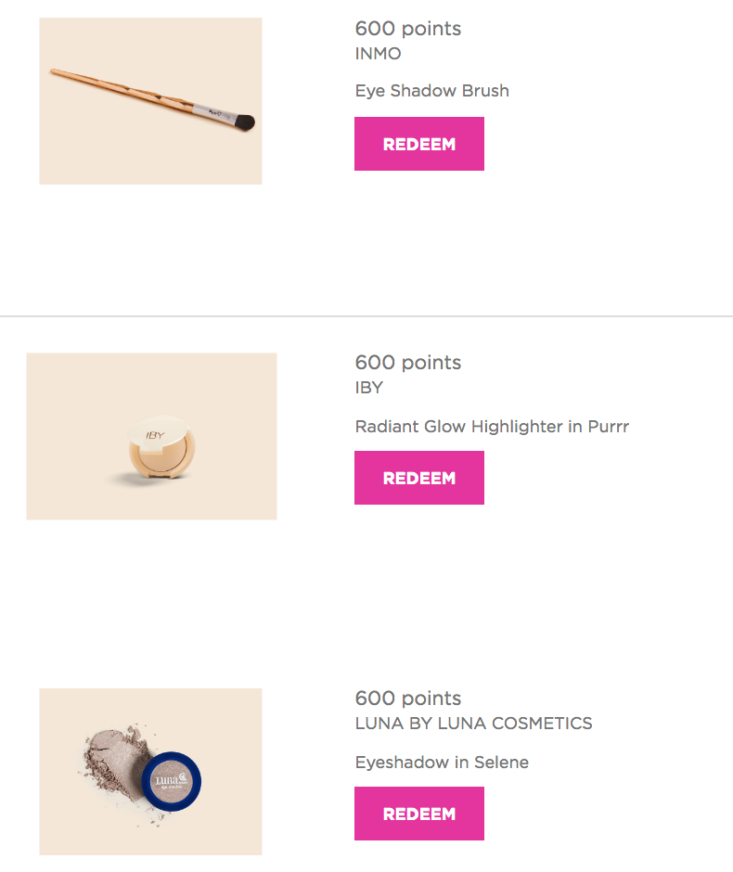Click the 600 points label above INMO

(x=408, y=28)
